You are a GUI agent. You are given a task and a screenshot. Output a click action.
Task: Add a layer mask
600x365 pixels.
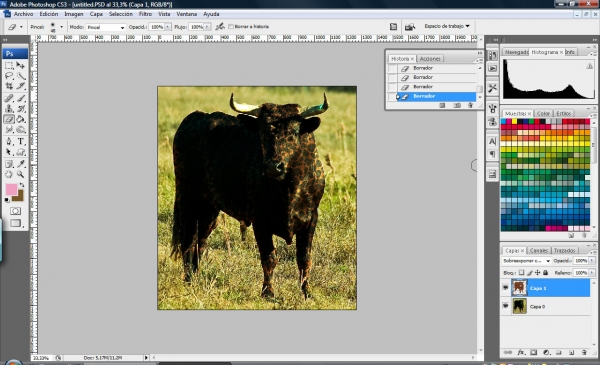(533, 352)
